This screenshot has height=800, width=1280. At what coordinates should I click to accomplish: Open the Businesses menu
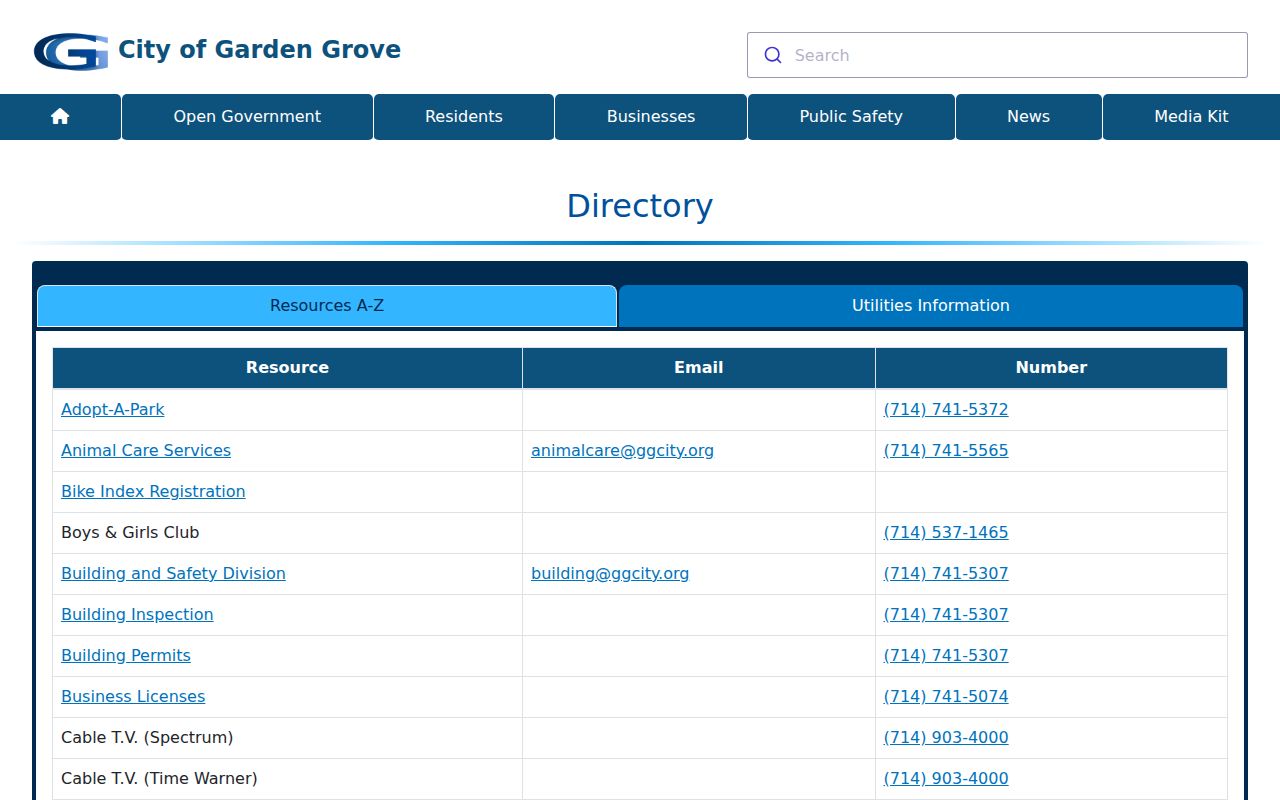tap(651, 117)
